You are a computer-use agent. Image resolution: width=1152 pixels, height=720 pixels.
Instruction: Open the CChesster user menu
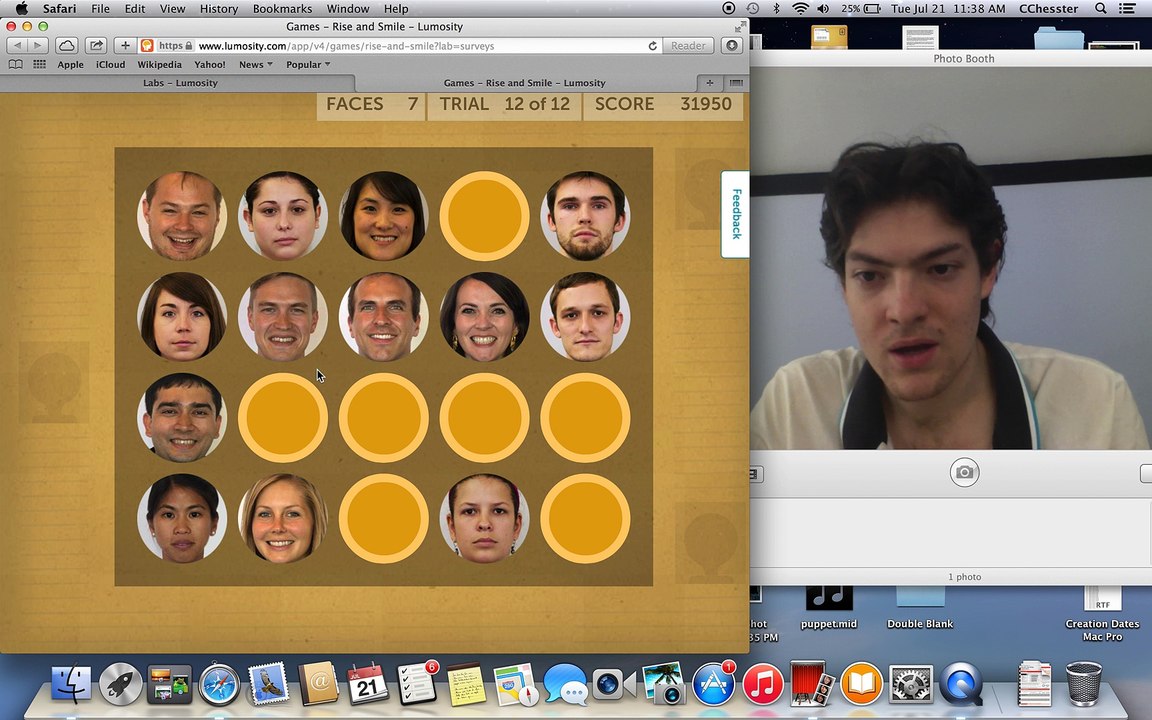tap(1048, 9)
